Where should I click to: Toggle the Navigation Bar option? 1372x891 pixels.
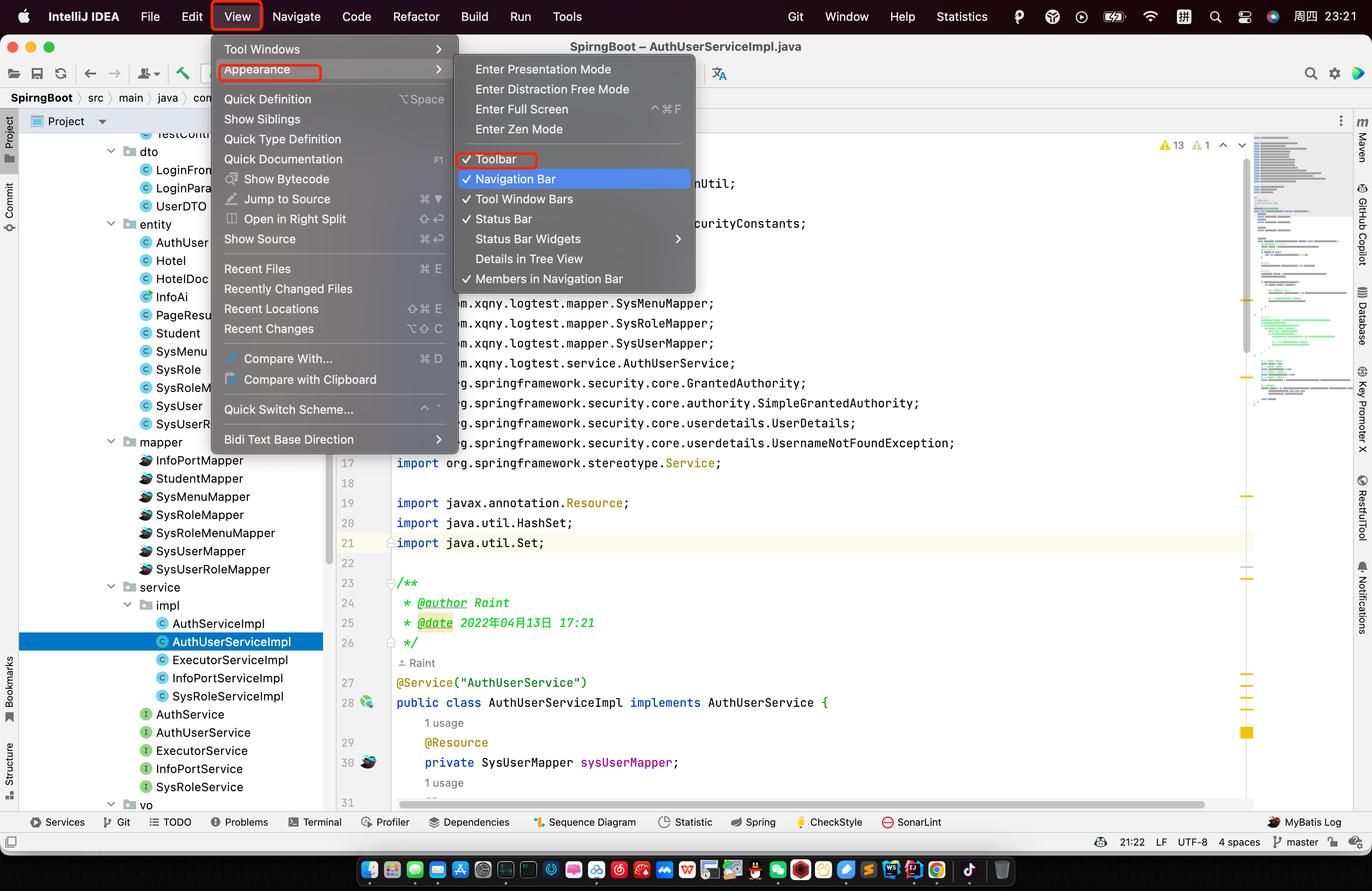tap(574, 179)
